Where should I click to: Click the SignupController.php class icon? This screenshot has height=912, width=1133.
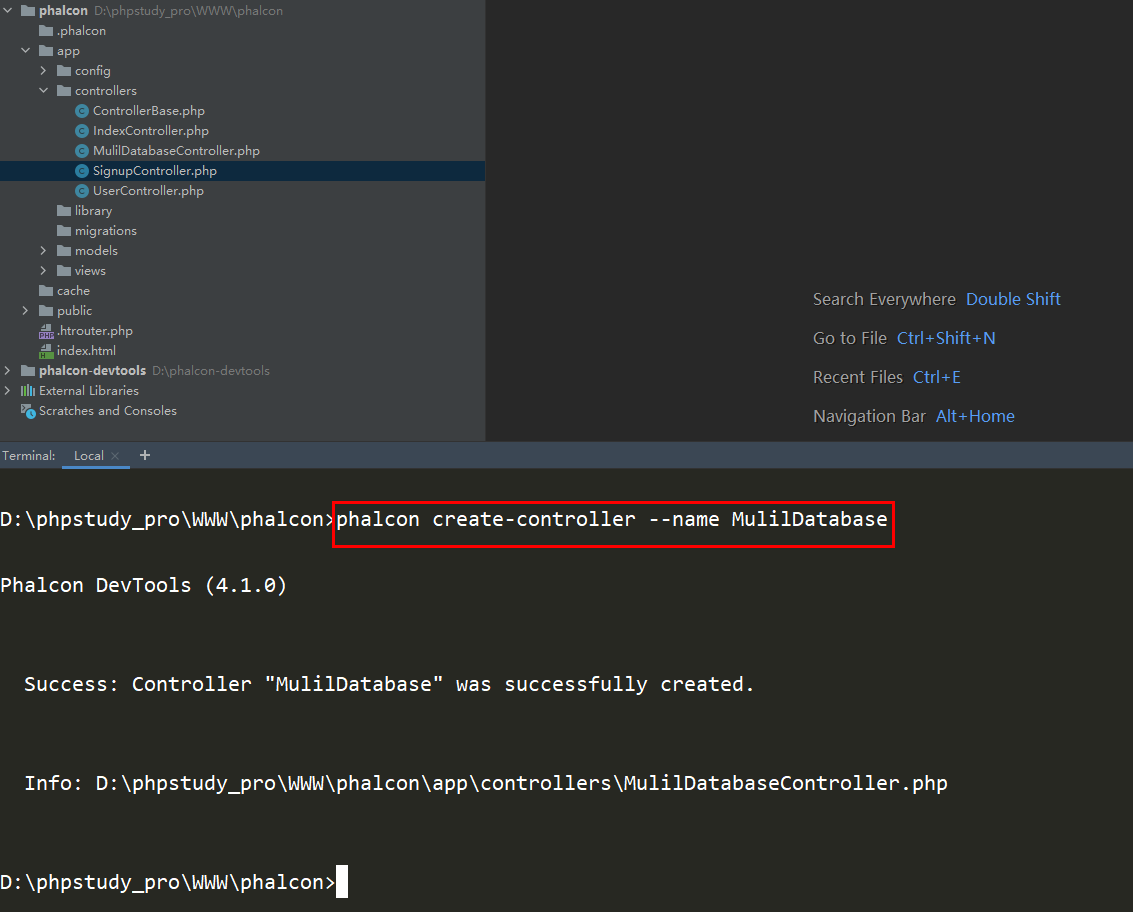pyautogui.click(x=82, y=171)
